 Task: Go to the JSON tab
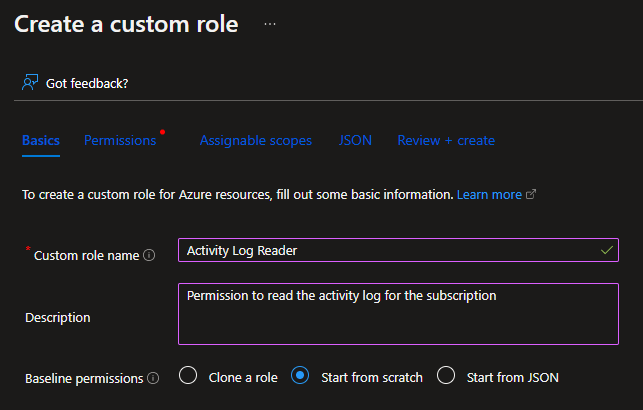(x=355, y=141)
